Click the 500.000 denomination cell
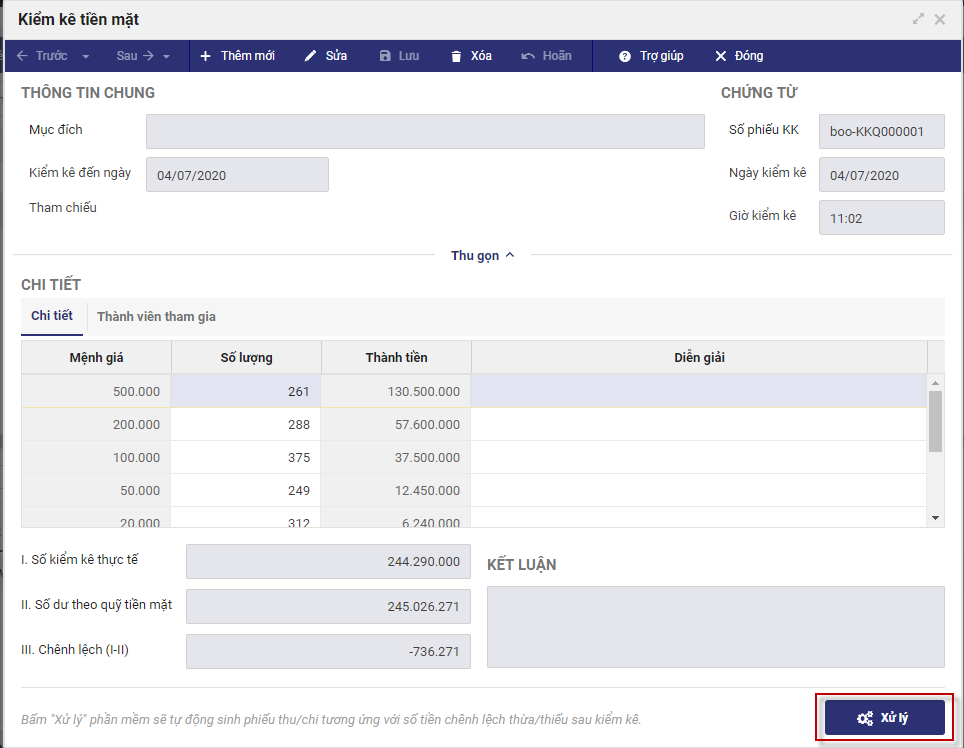Screen dimensions: 964x748 tap(96, 391)
